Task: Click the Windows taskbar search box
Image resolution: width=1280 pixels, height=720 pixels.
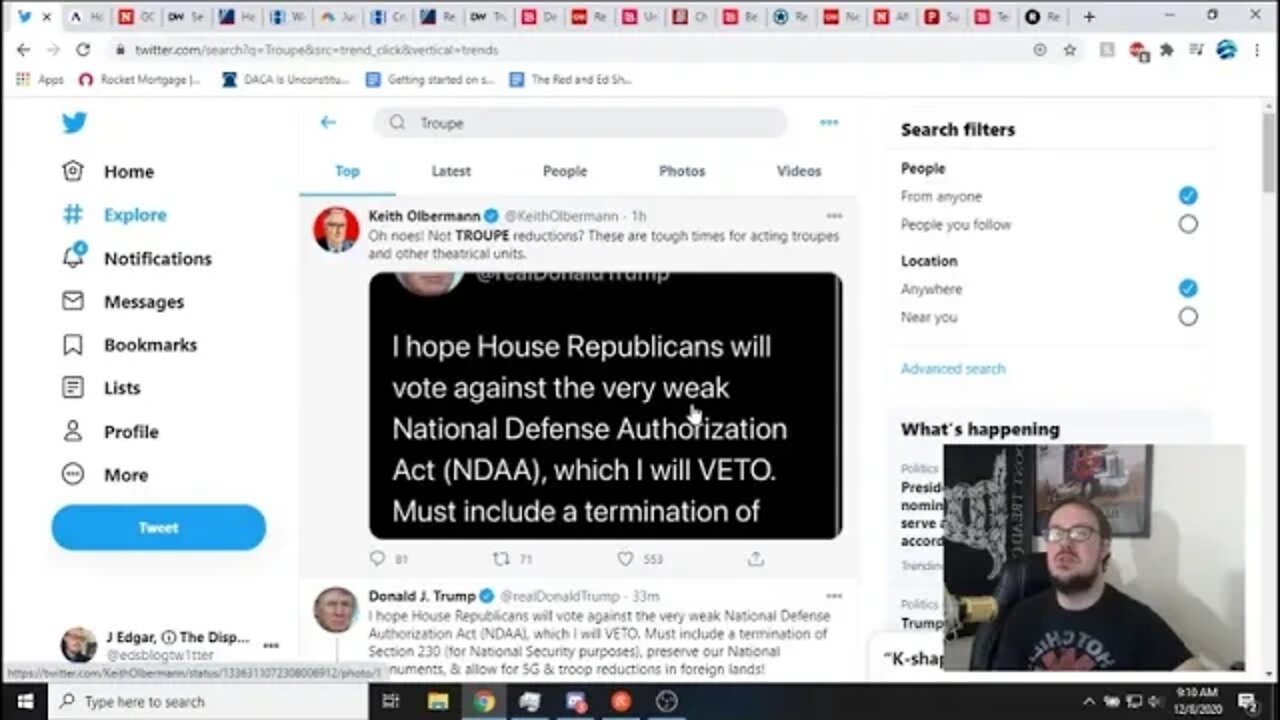Action: pyautogui.click(x=210, y=701)
